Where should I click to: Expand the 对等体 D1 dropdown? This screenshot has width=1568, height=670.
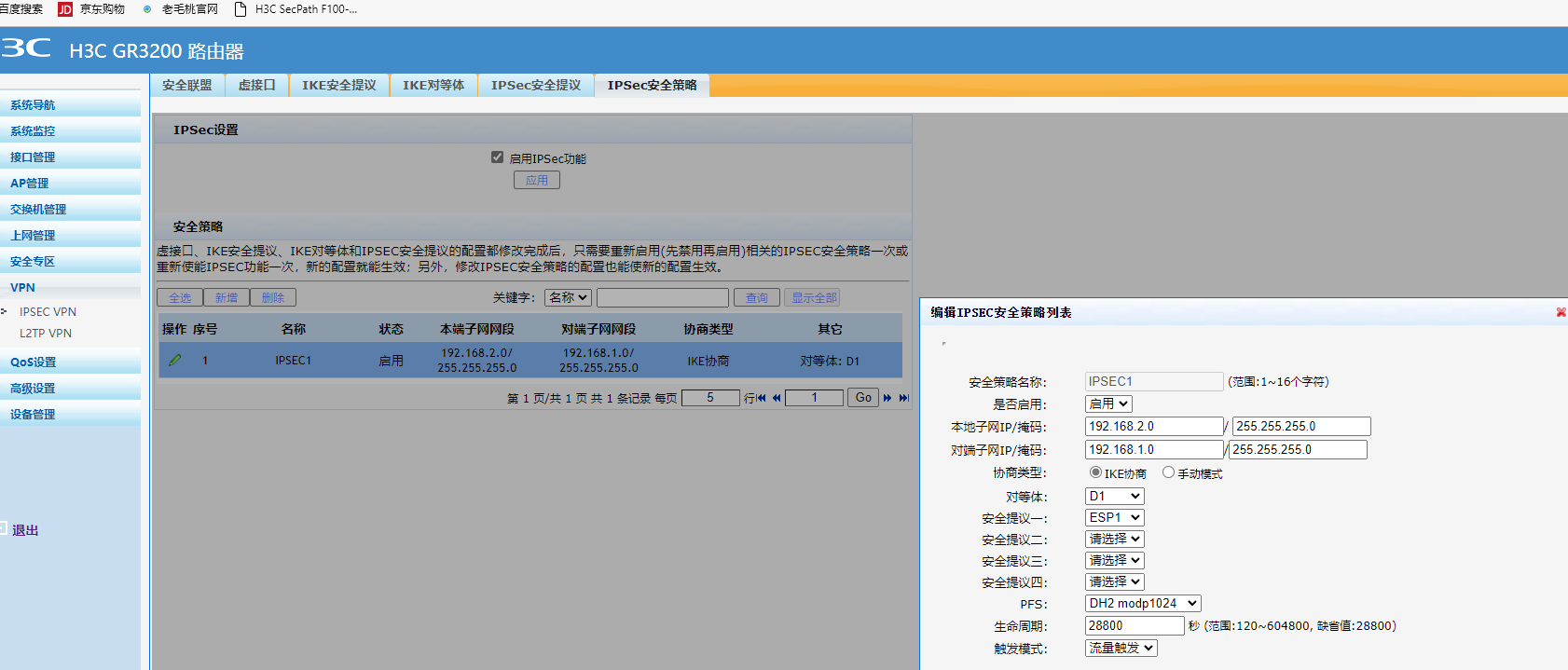click(x=1114, y=497)
